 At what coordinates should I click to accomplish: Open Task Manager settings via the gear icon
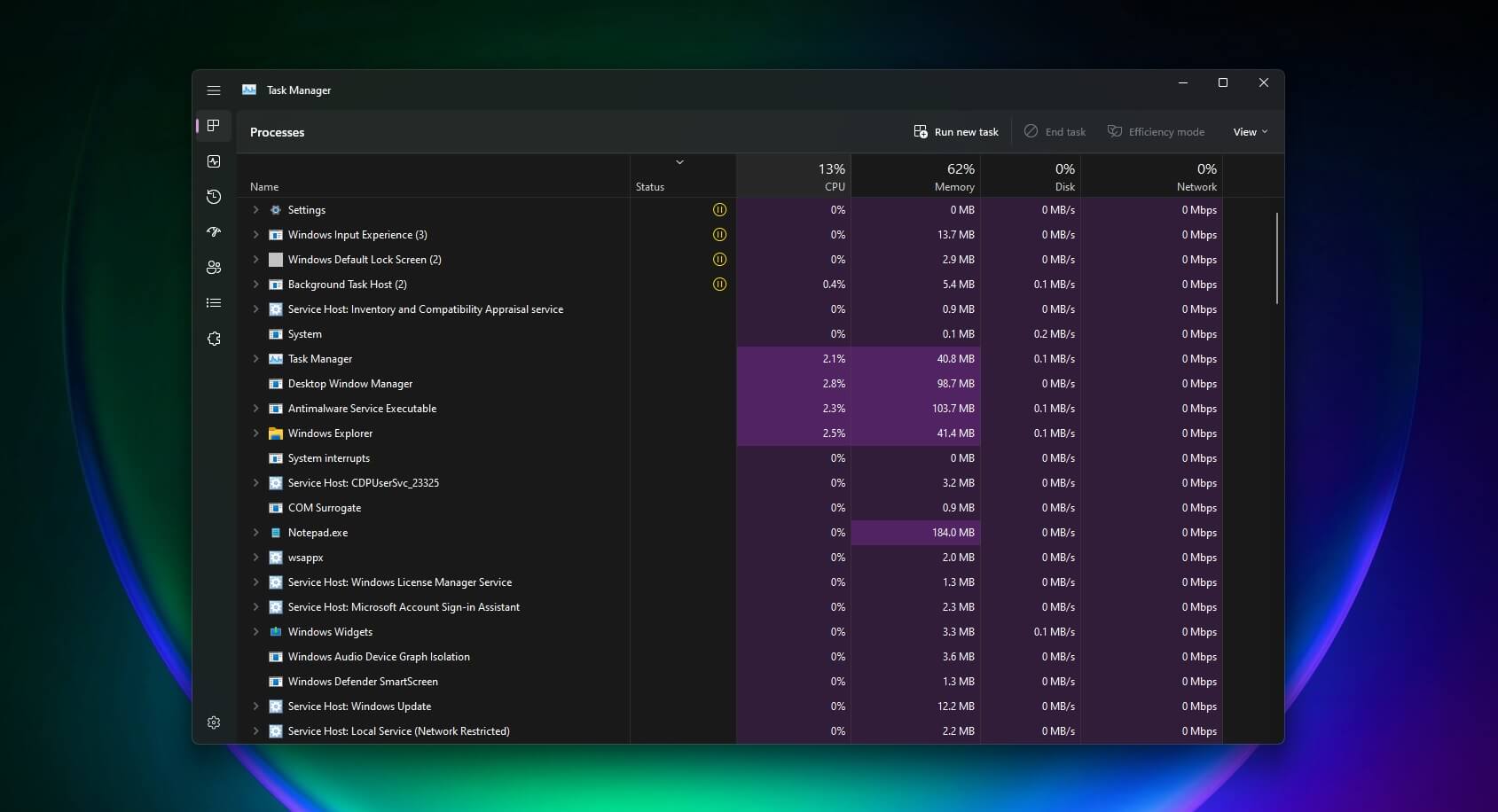coord(213,722)
